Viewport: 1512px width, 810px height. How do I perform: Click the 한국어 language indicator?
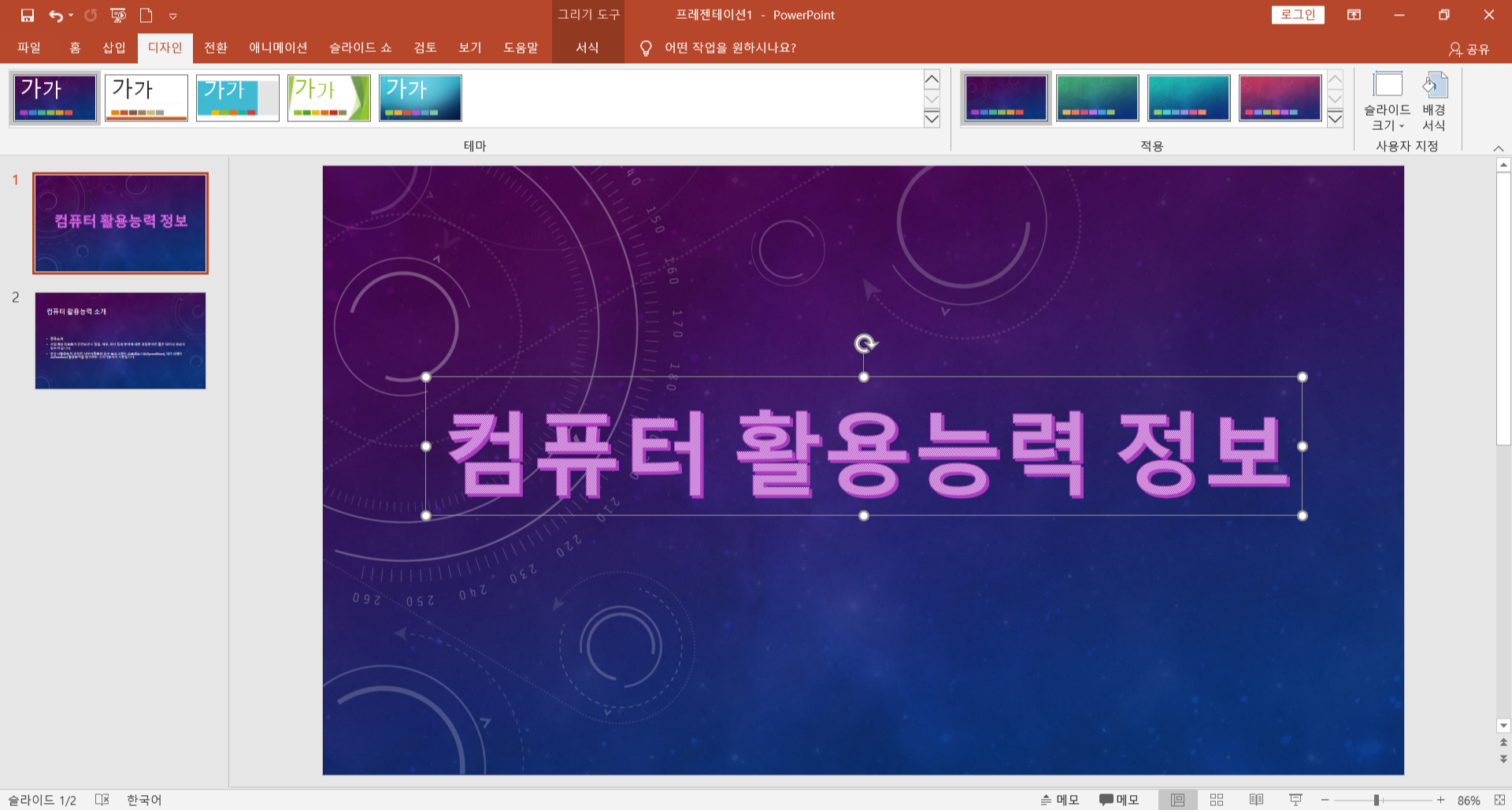pyautogui.click(x=144, y=800)
